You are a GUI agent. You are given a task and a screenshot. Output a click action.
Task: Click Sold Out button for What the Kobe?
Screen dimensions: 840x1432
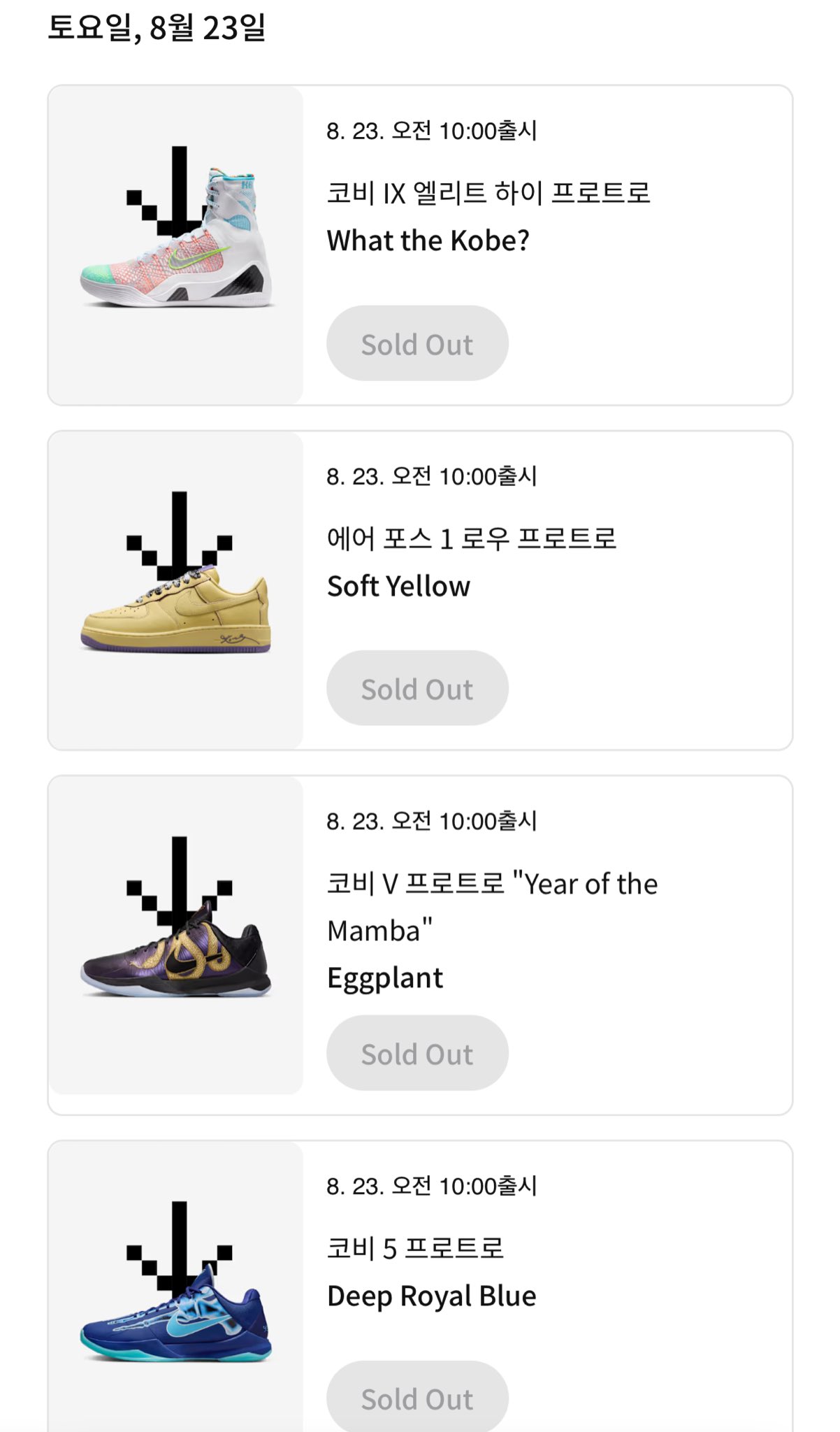pyautogui.click(x=417, y=343)
